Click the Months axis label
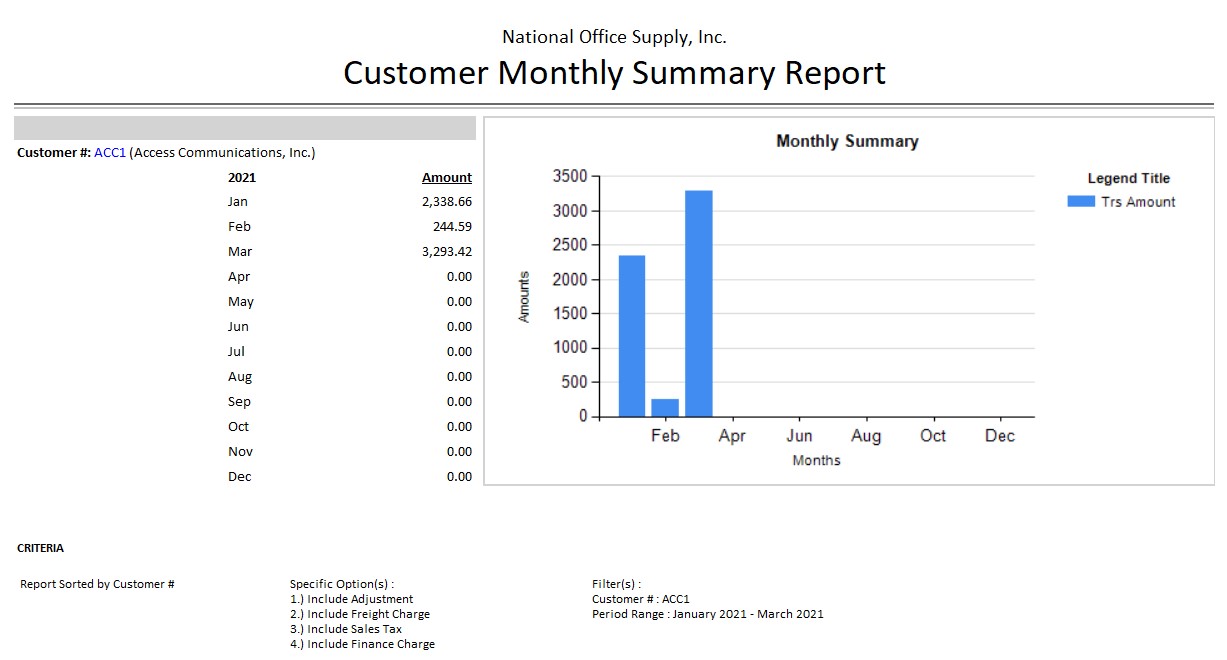Viewport: 1227px width, 660px height. (x=816, y=461)
